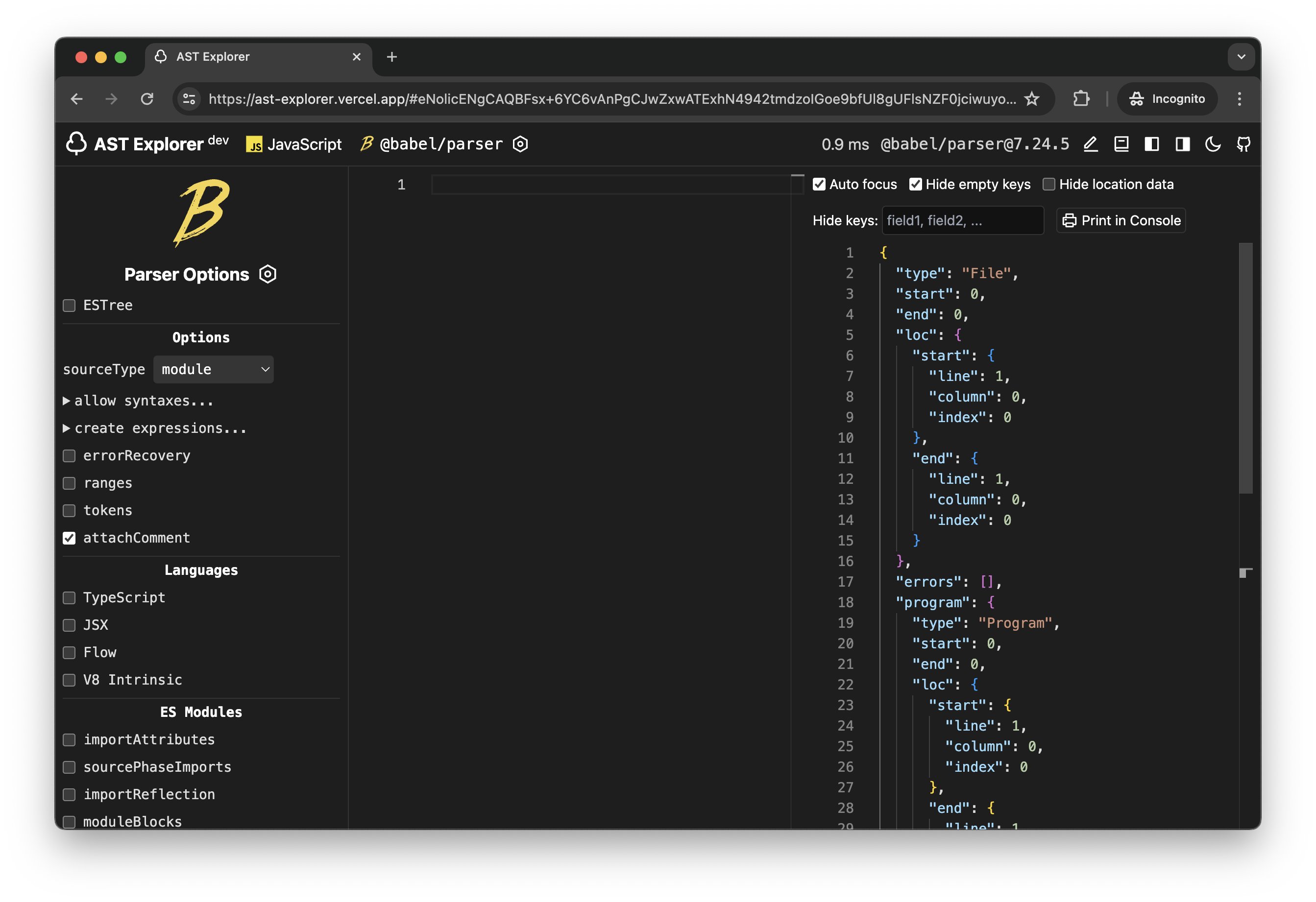Open the JavaScript language selector
1316x902 pixels.
pyautogui.click(x=293, y=144)
